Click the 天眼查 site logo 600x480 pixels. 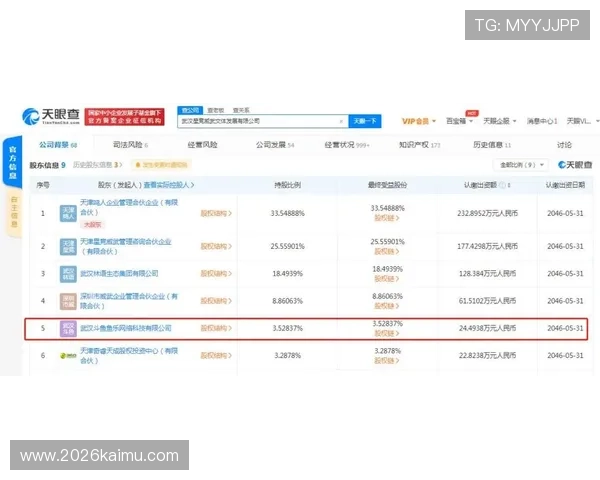pyautogui.click(x=51, y=116)
